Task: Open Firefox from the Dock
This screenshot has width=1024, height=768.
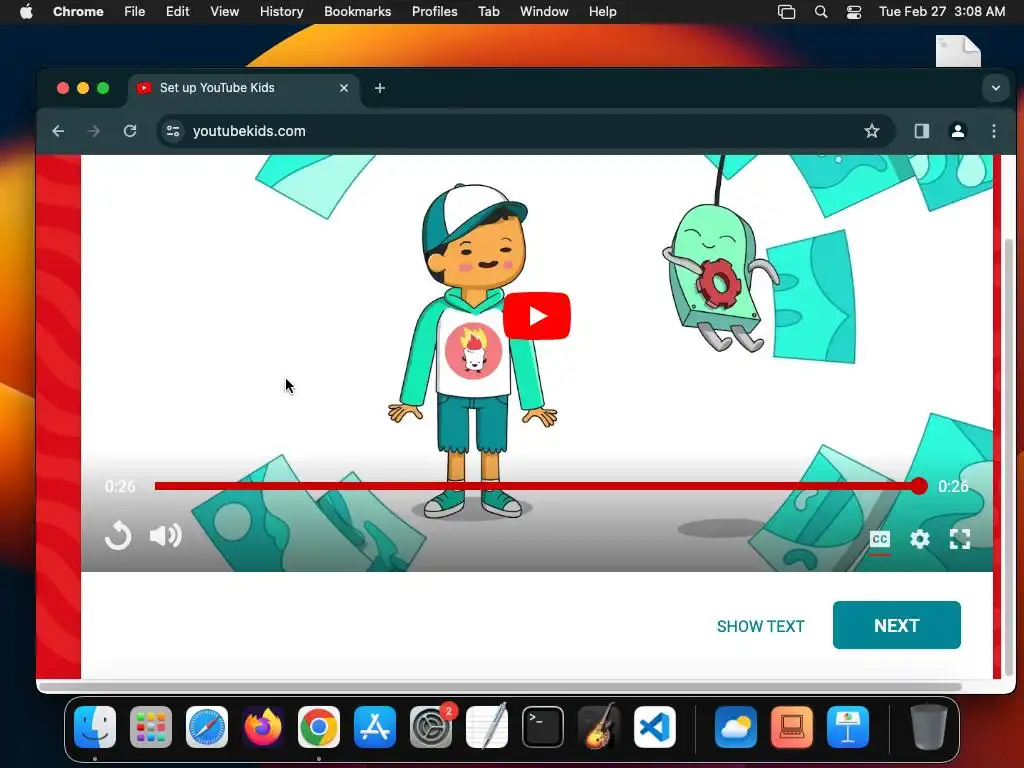Action: [x=263, y=727]
